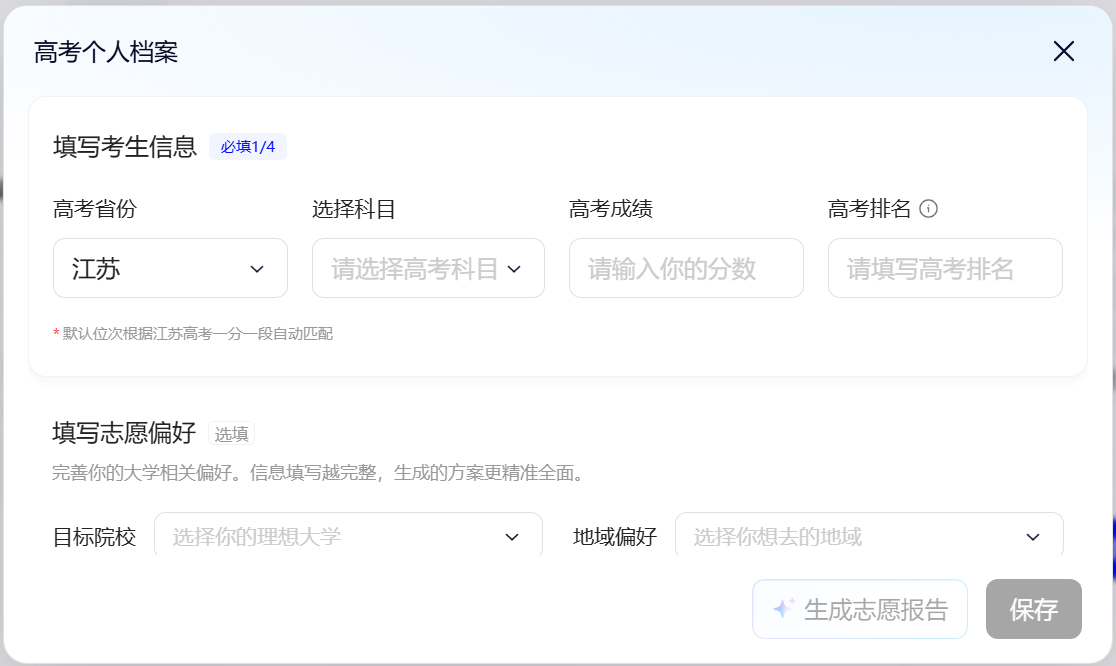The image size is (1116, 666).
Task: Click the 完善你的大学相关偏好 description text
Action: (320, 472)
